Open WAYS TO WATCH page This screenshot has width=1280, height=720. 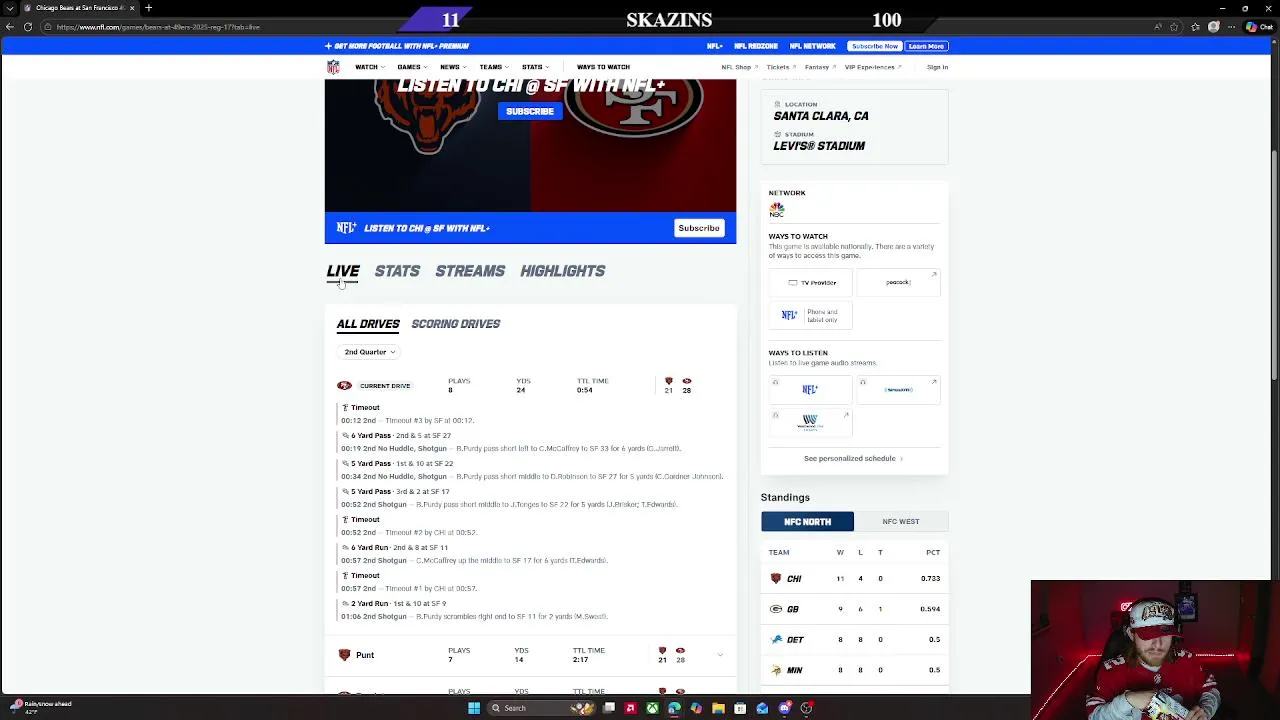pyautogui.click(x=603, y=67)
